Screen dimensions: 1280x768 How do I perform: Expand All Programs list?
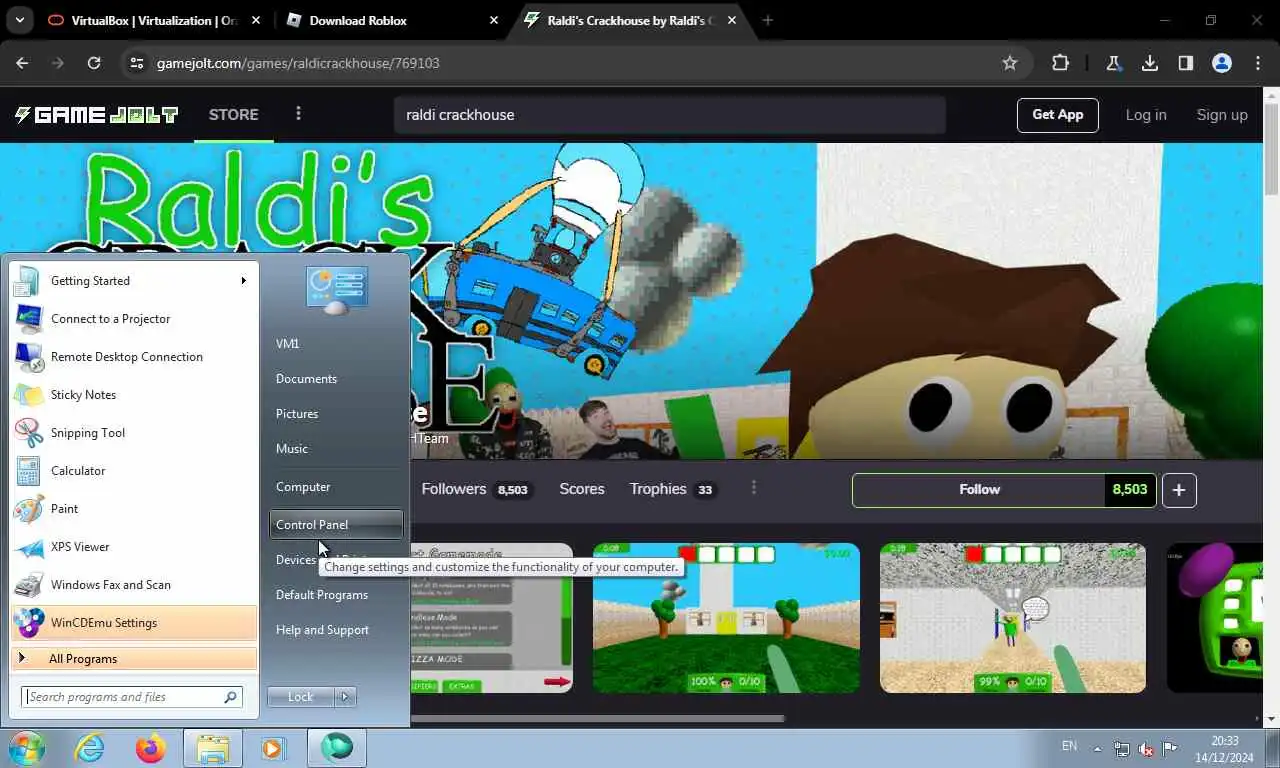click(133, 659)
